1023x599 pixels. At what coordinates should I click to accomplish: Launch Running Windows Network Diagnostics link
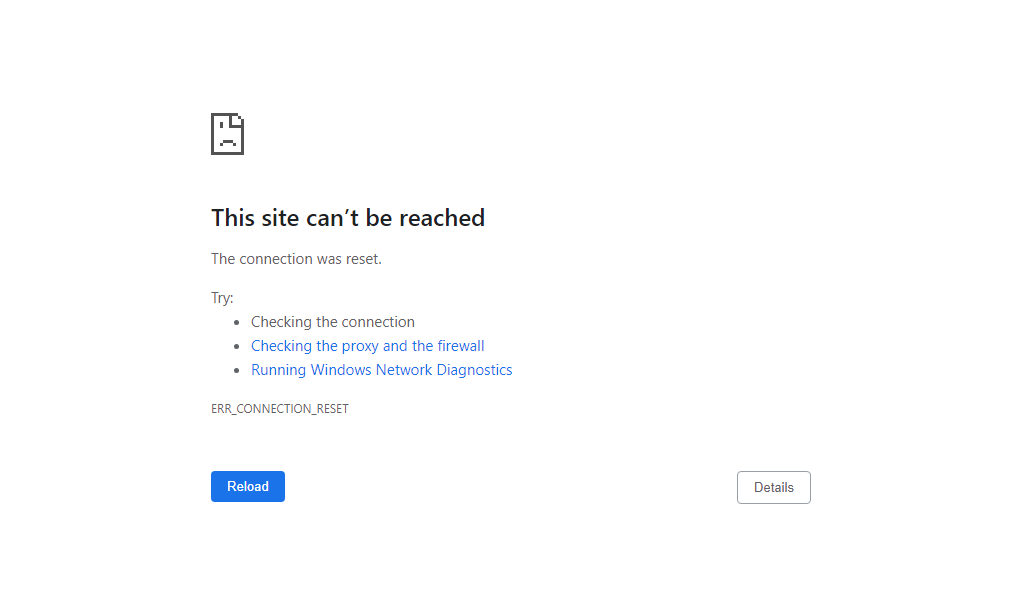coord(382,370)
